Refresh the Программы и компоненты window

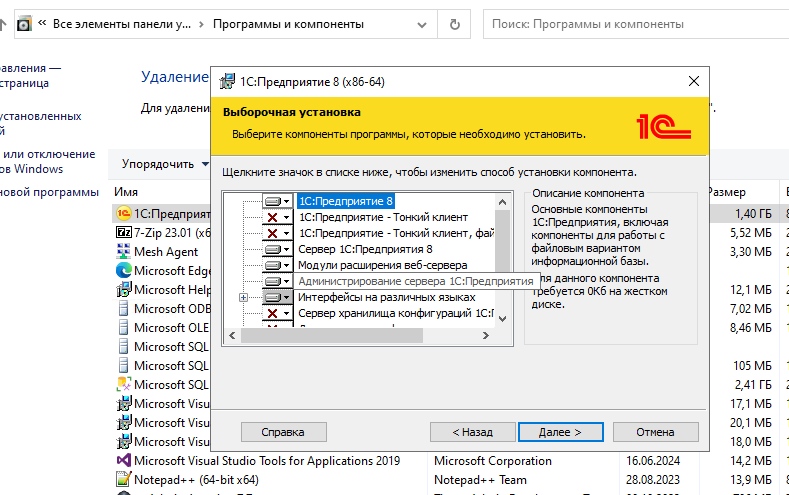click(454, 24)
